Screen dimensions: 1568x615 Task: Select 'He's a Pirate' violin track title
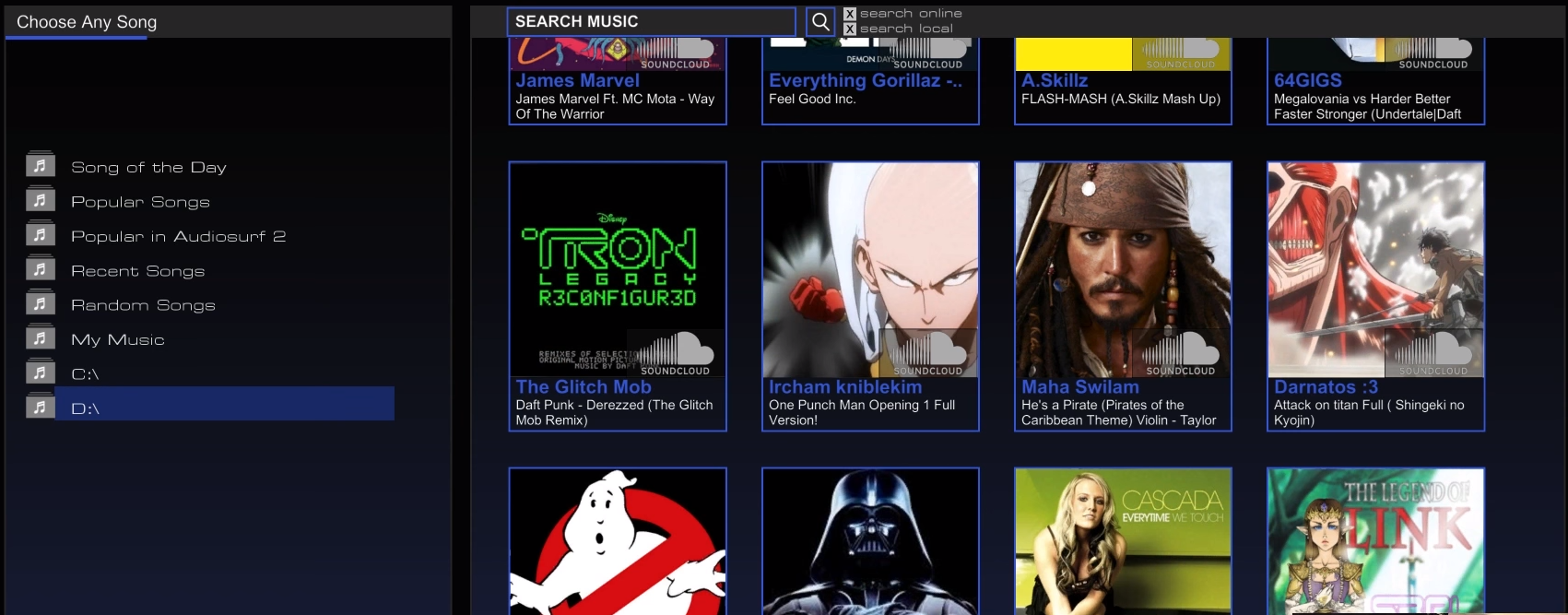(1118, 412)
